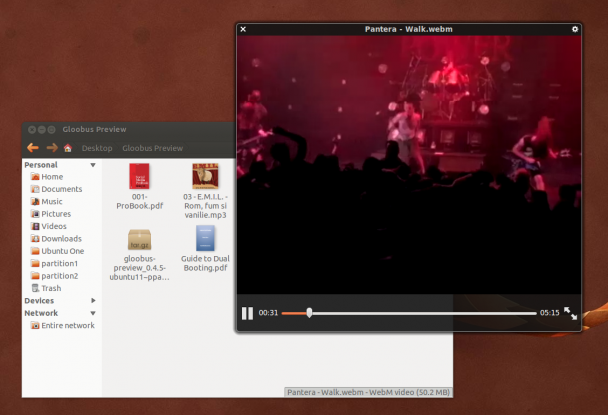Click the Guide to Dual Booting.pdf label

coord(205,263)
